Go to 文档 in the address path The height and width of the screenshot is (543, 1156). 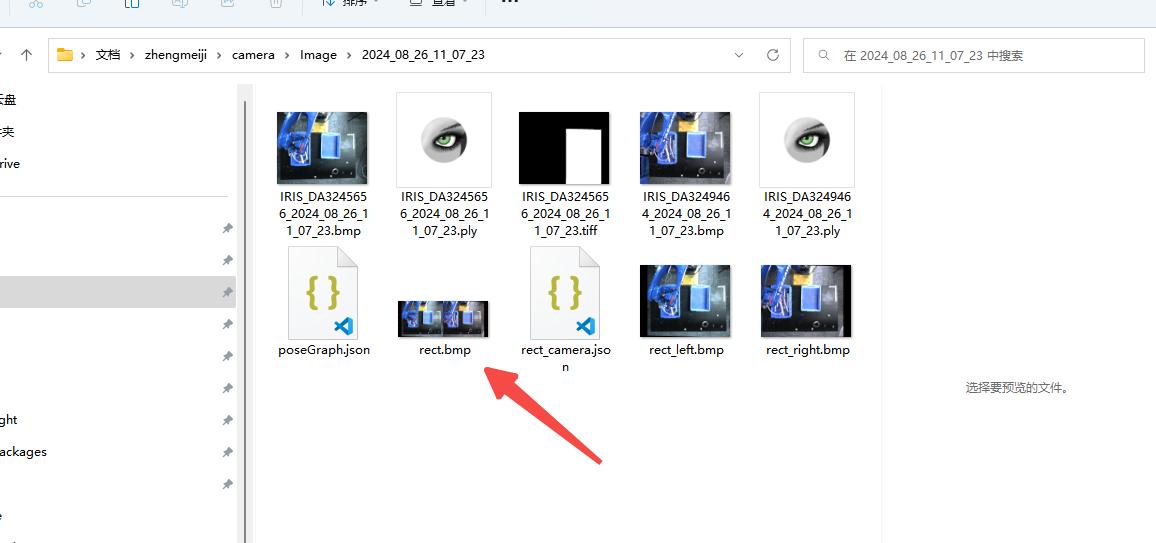point(108,55)
